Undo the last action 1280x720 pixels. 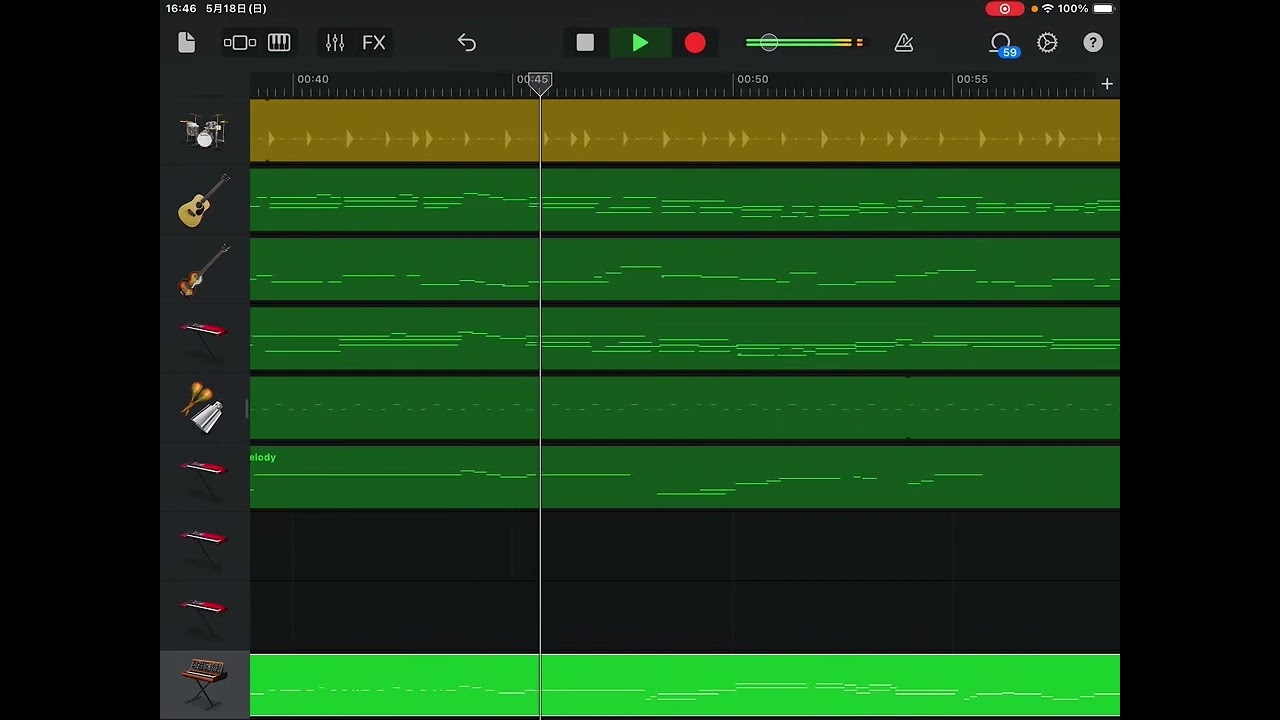tap(467, 42)
